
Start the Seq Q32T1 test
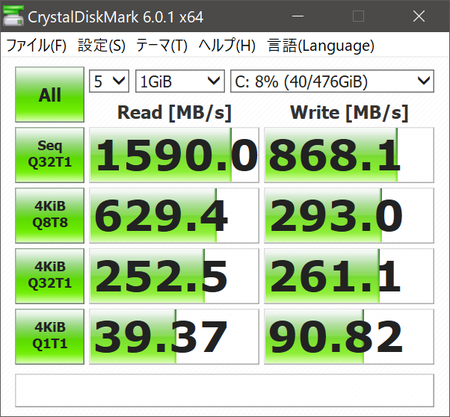50,155
